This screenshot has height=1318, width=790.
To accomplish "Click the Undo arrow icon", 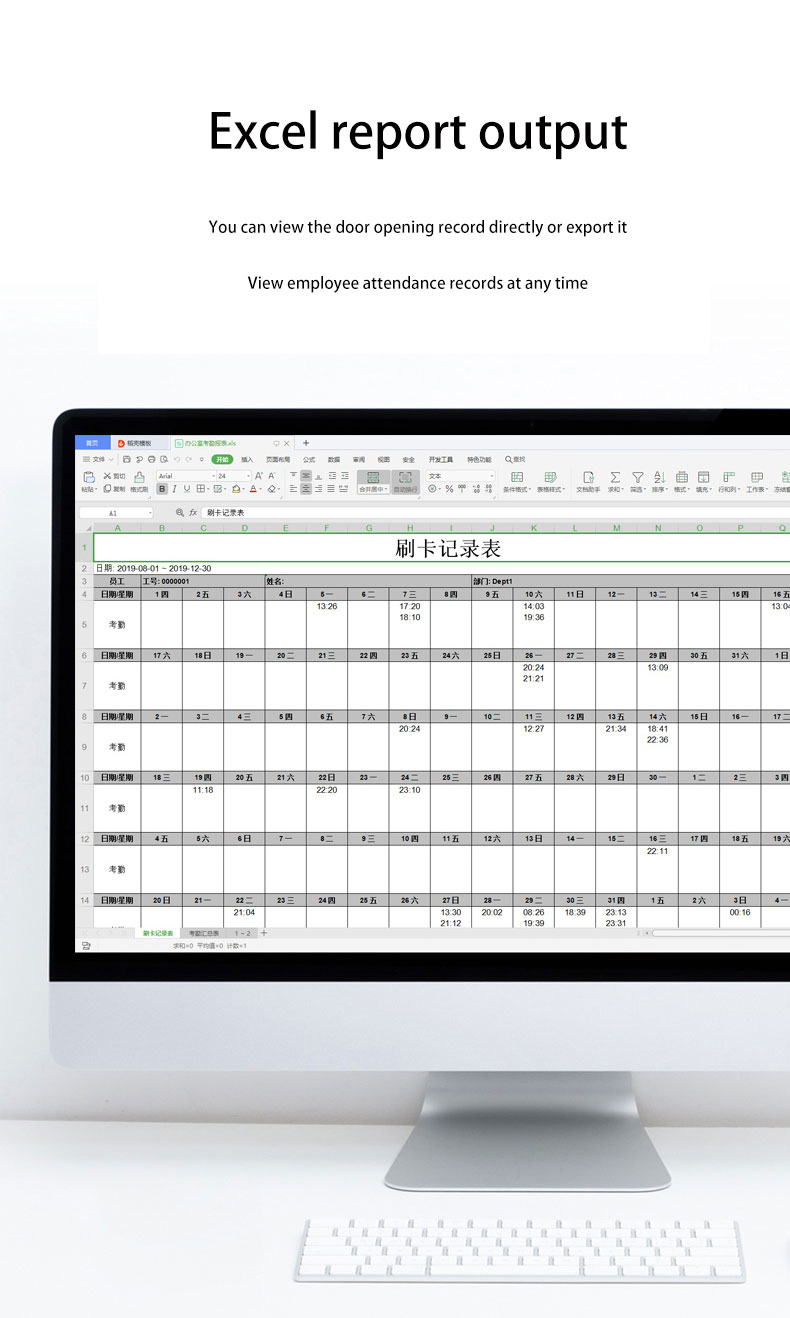I will pyautogui.click(x=176, y=459).
